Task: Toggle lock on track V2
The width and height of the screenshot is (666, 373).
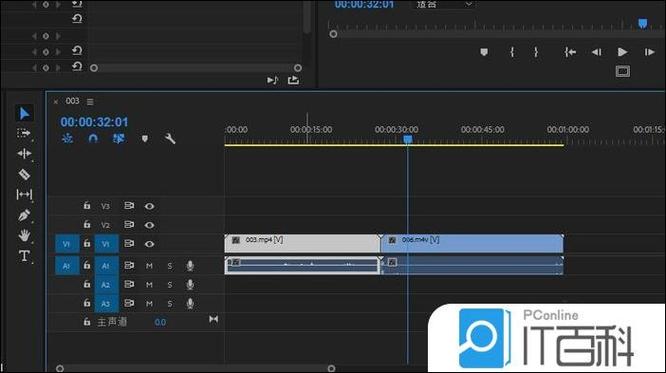Action: pyautogui.click(x=87, y=224)
